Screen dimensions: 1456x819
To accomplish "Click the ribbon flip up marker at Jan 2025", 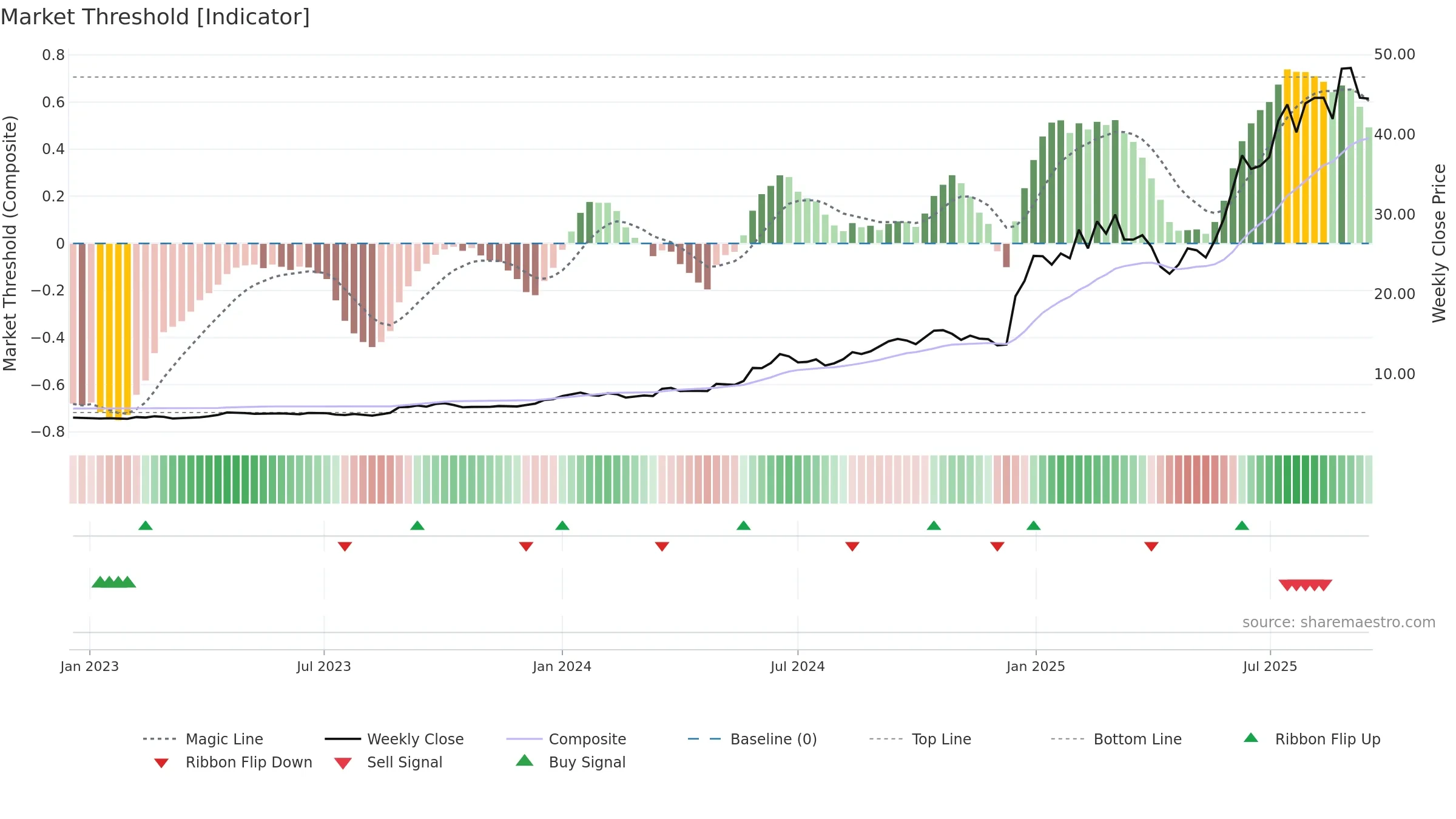I will 1034,525.
